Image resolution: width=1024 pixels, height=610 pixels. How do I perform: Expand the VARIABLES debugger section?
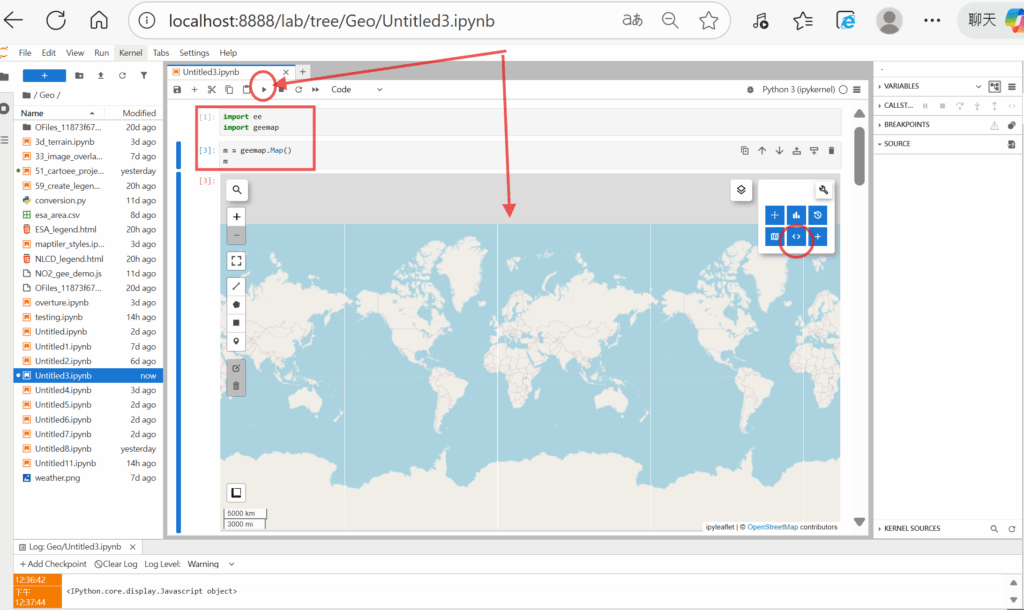pos(900,86)
